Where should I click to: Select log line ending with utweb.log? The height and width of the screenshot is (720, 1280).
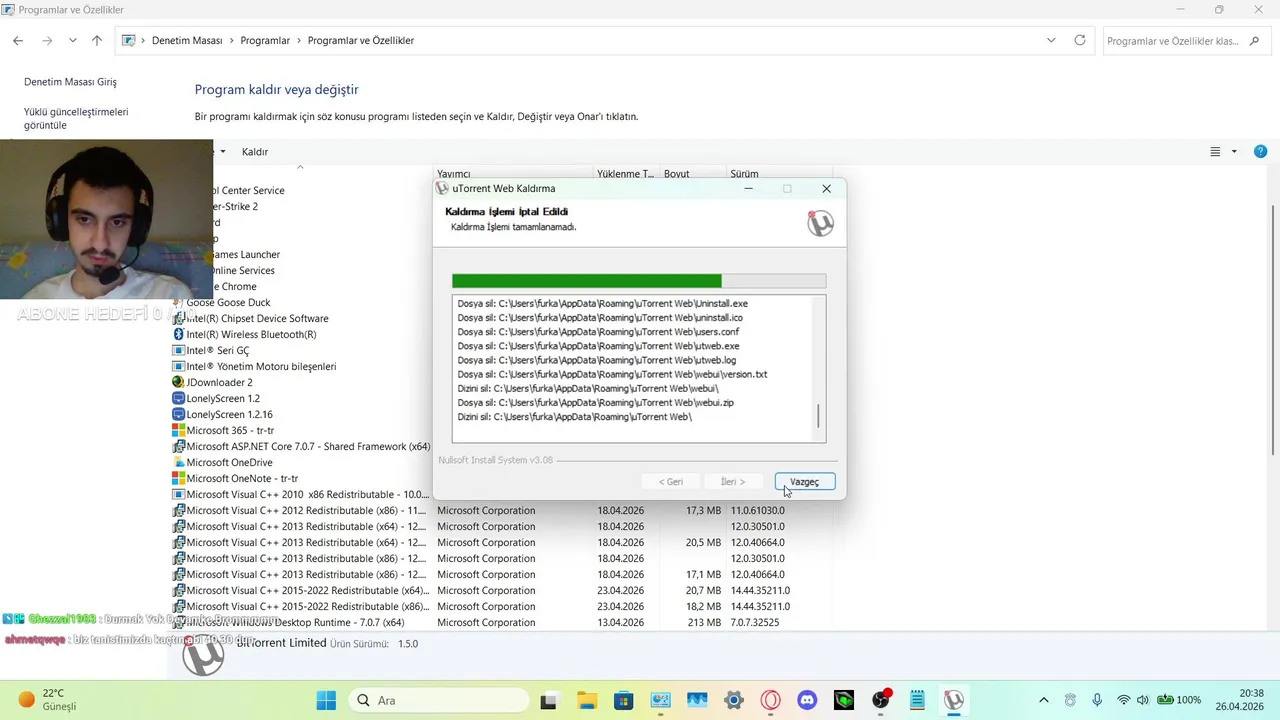tap(596, 360)
